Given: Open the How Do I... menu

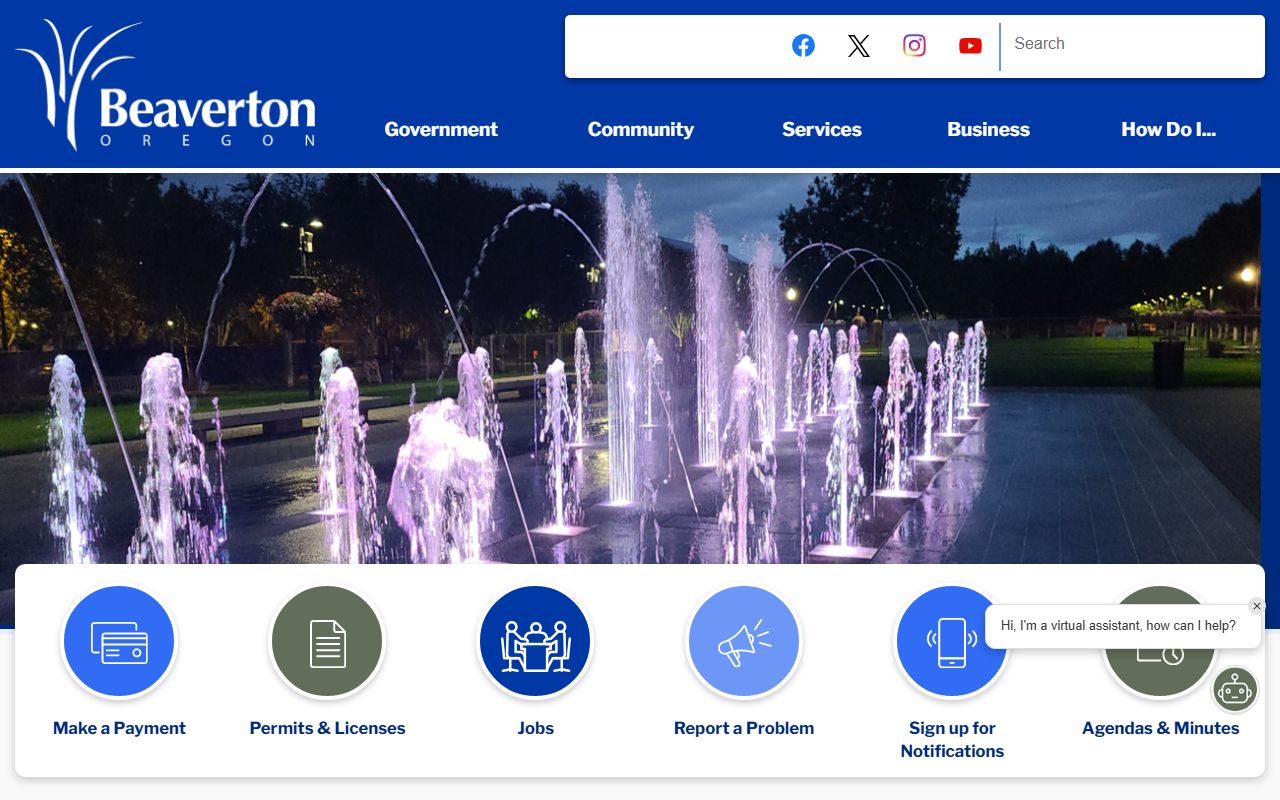Looking at the screenshot, I should pyautogui.click(x=1168, y=129).
